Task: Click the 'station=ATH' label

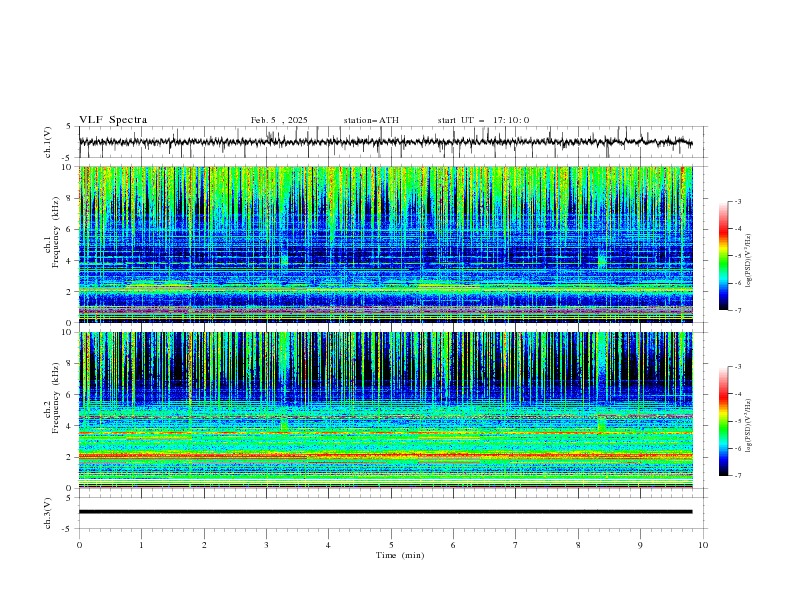Action: click(371, 120)
